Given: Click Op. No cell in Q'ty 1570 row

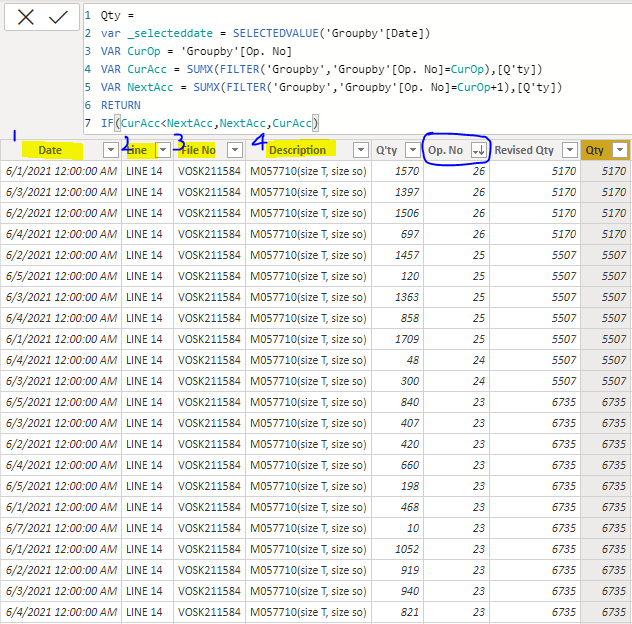Looking at the screenshot, I should click(457, 171).
